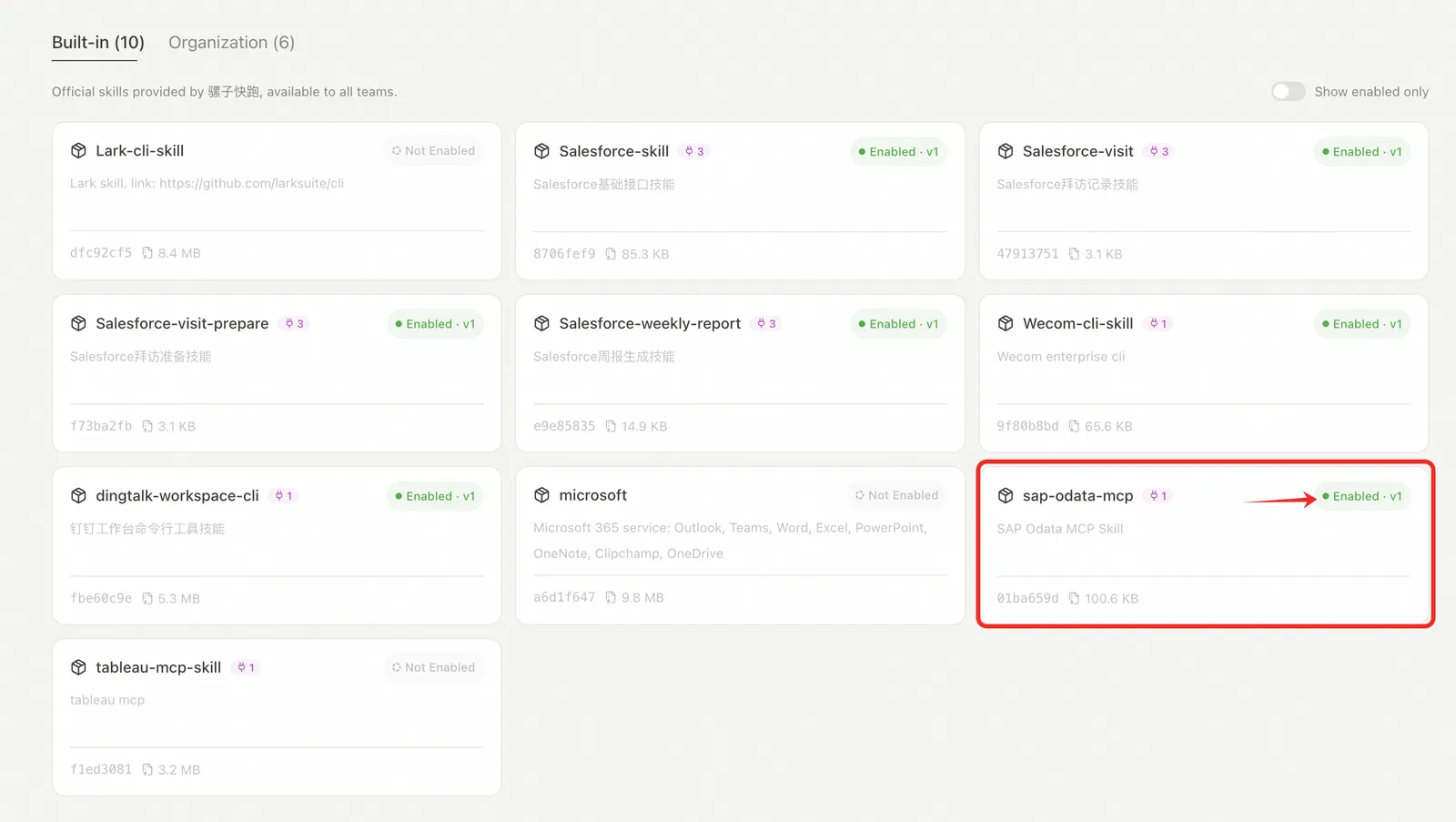Image resolution: width=1456 pixels, height=822 pixels.
Task: Click the cube icon beside Salesforce-skill
Action: 541,151
